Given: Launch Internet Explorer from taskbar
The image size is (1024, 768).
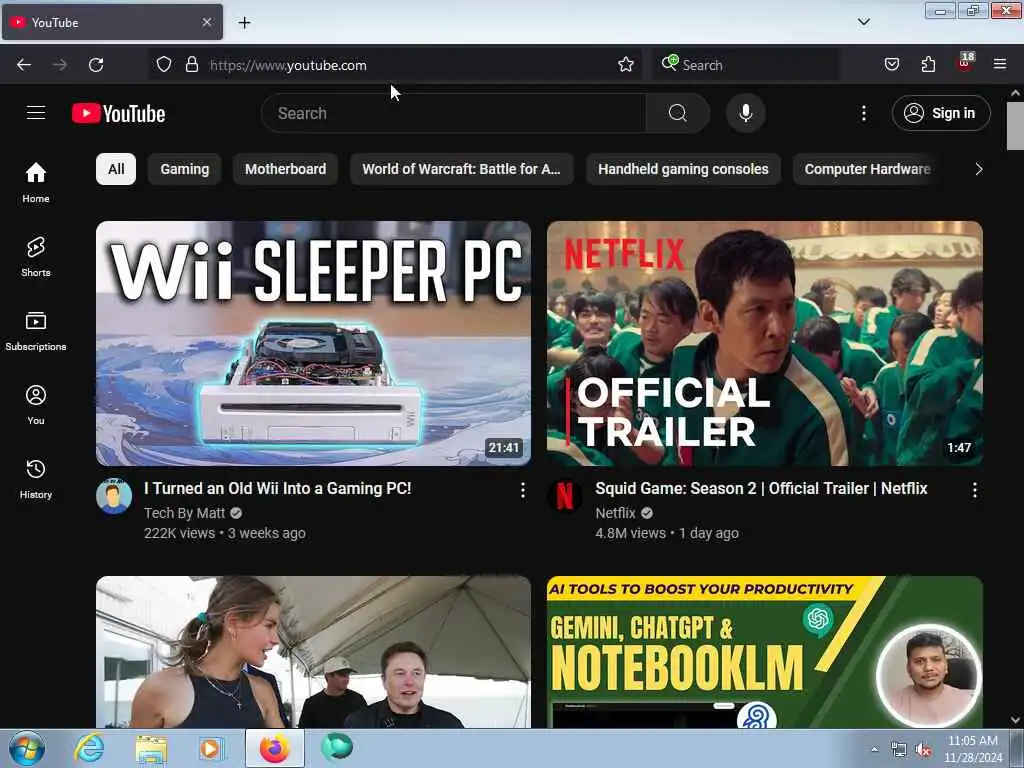Looking at the screenshot, I should [x=89, y=748].
